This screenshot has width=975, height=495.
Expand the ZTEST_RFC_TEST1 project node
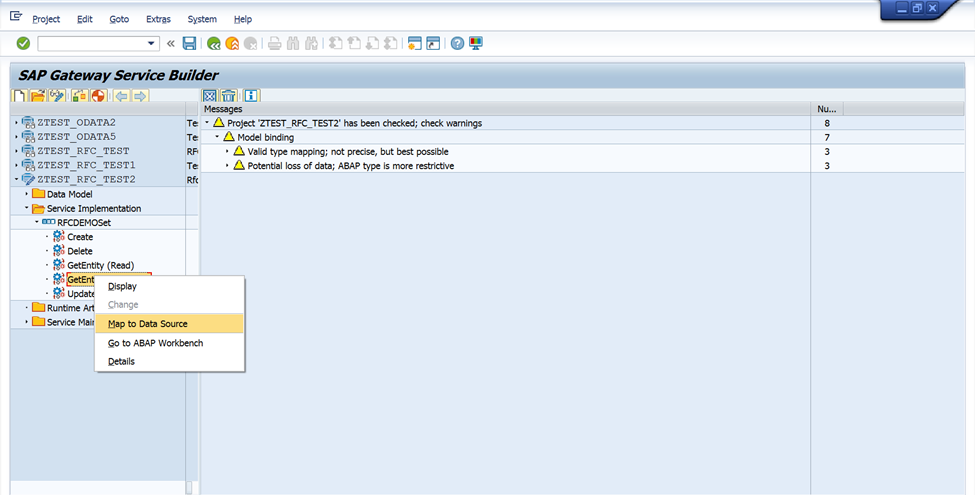16,165
